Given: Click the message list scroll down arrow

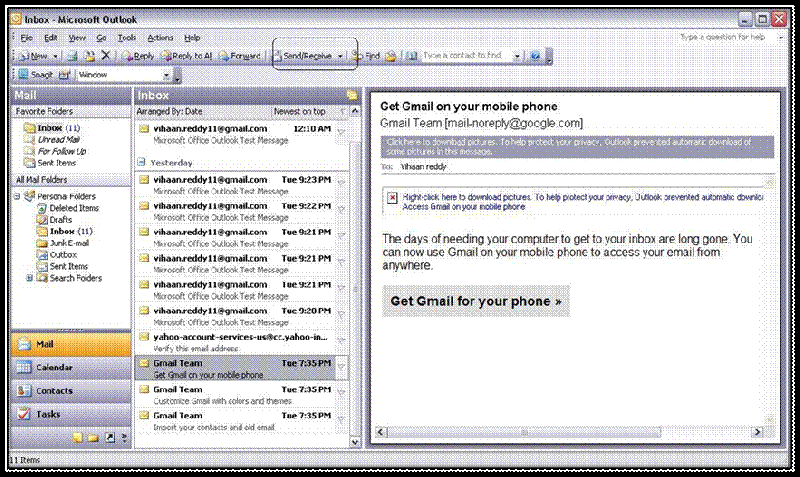Looking at the screenshot, I should [x=355, y=442].
